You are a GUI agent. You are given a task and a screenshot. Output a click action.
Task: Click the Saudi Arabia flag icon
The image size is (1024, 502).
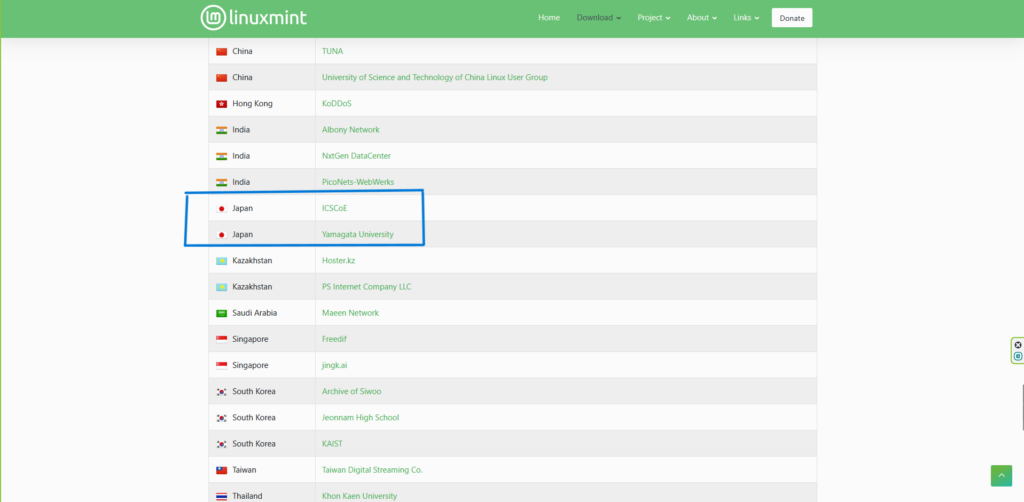pos(221,313)
